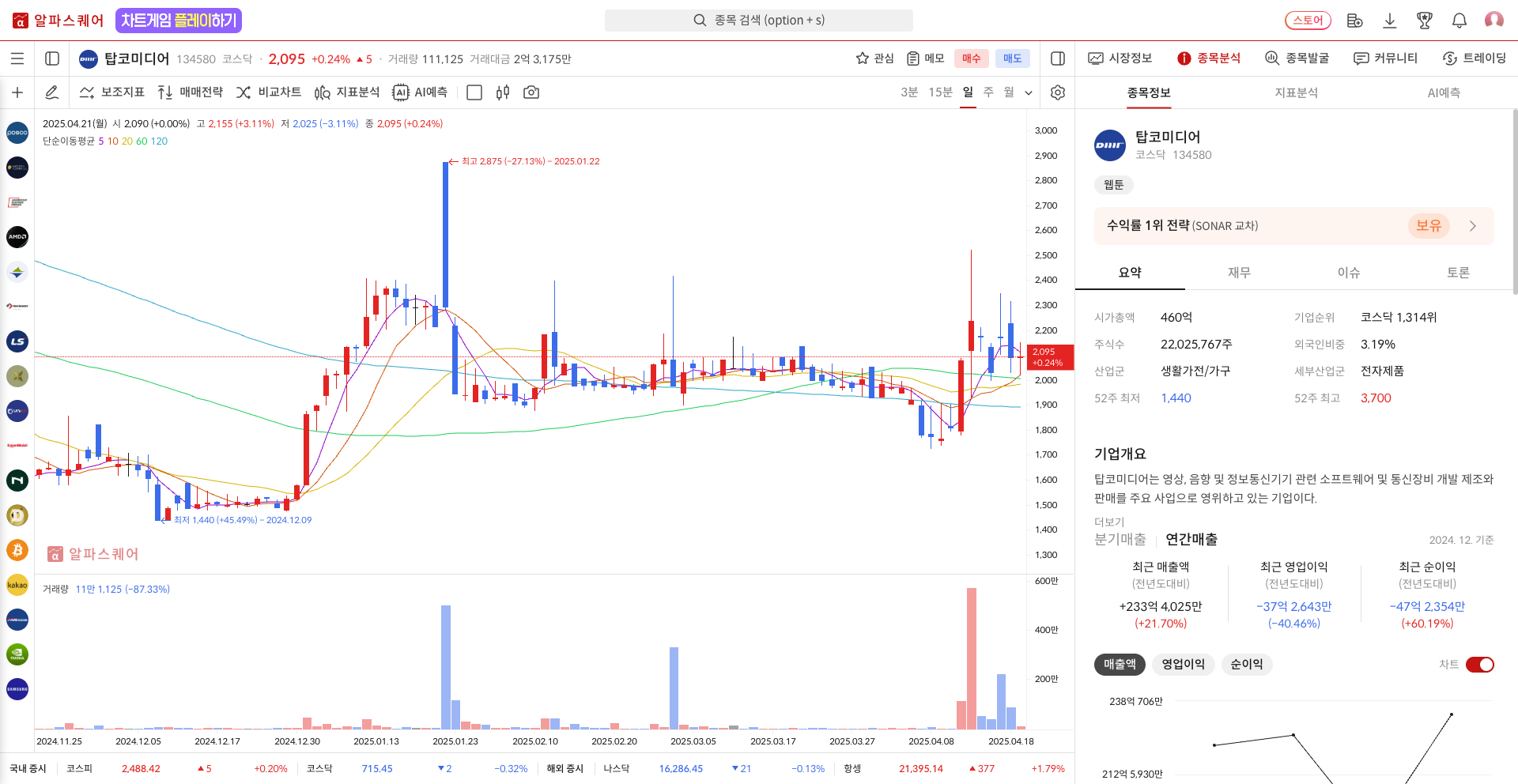This screenshot has width=1518, height=784.
Task: Expand the chart interval dropdown arrow
Action: [1029, 92]
